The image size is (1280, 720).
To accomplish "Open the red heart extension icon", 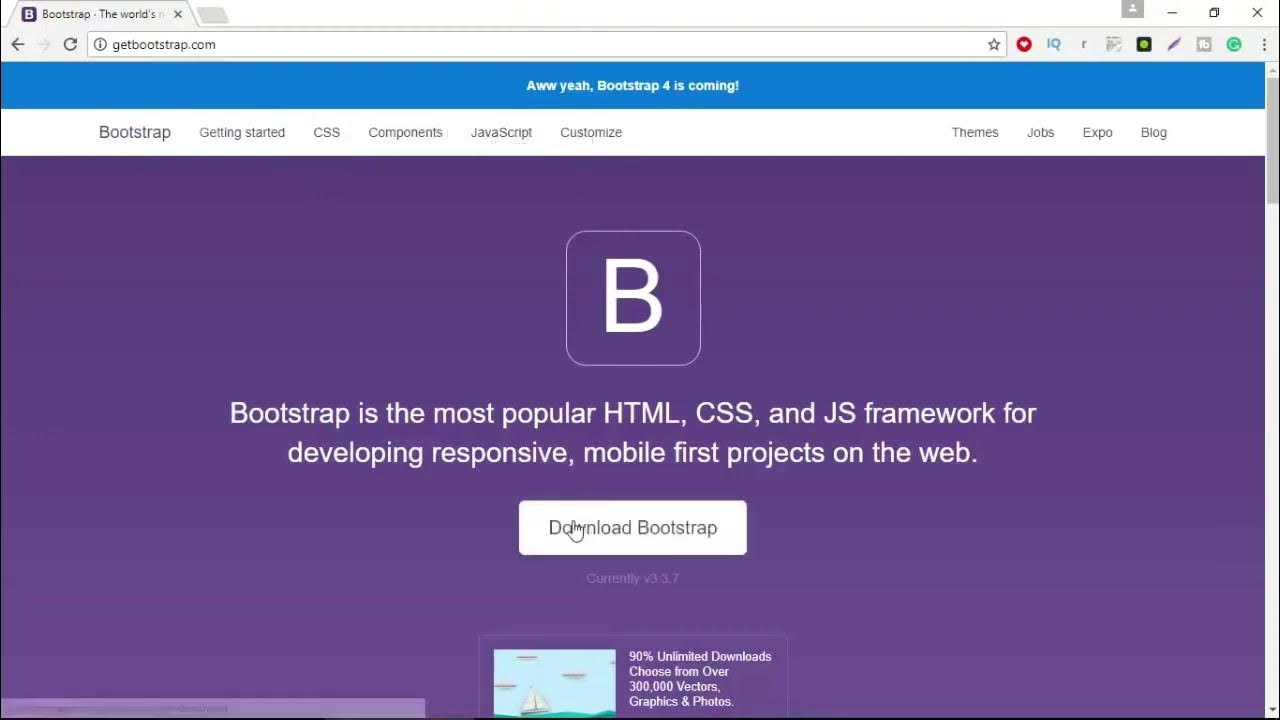I will [x=1024, y=44].
